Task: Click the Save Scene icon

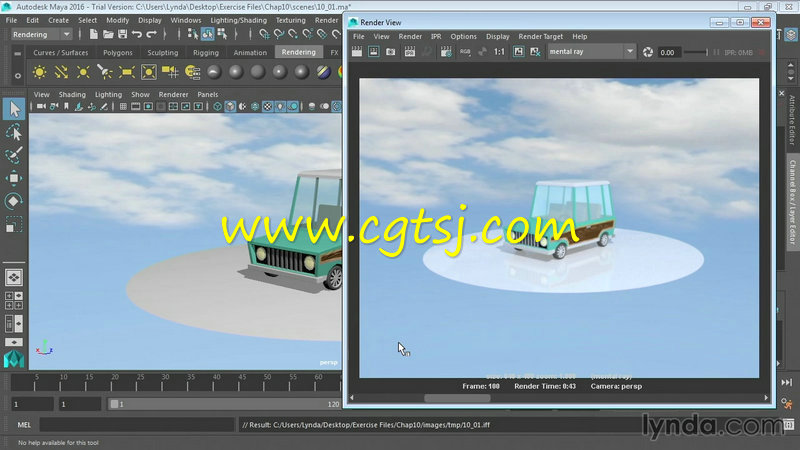Action: coord(122,34)
